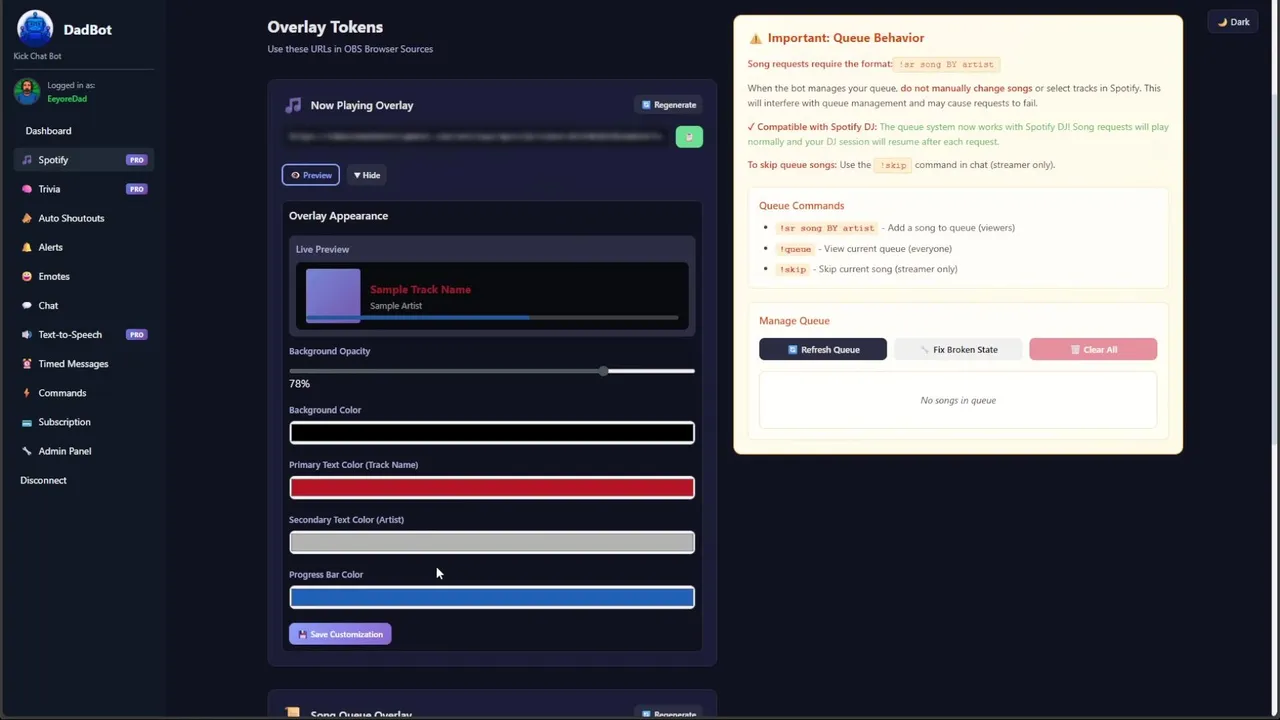Click the warning triangle icon in Queue Behavior
Screen dimensions: 1280x720
click(x=756, y=38)
